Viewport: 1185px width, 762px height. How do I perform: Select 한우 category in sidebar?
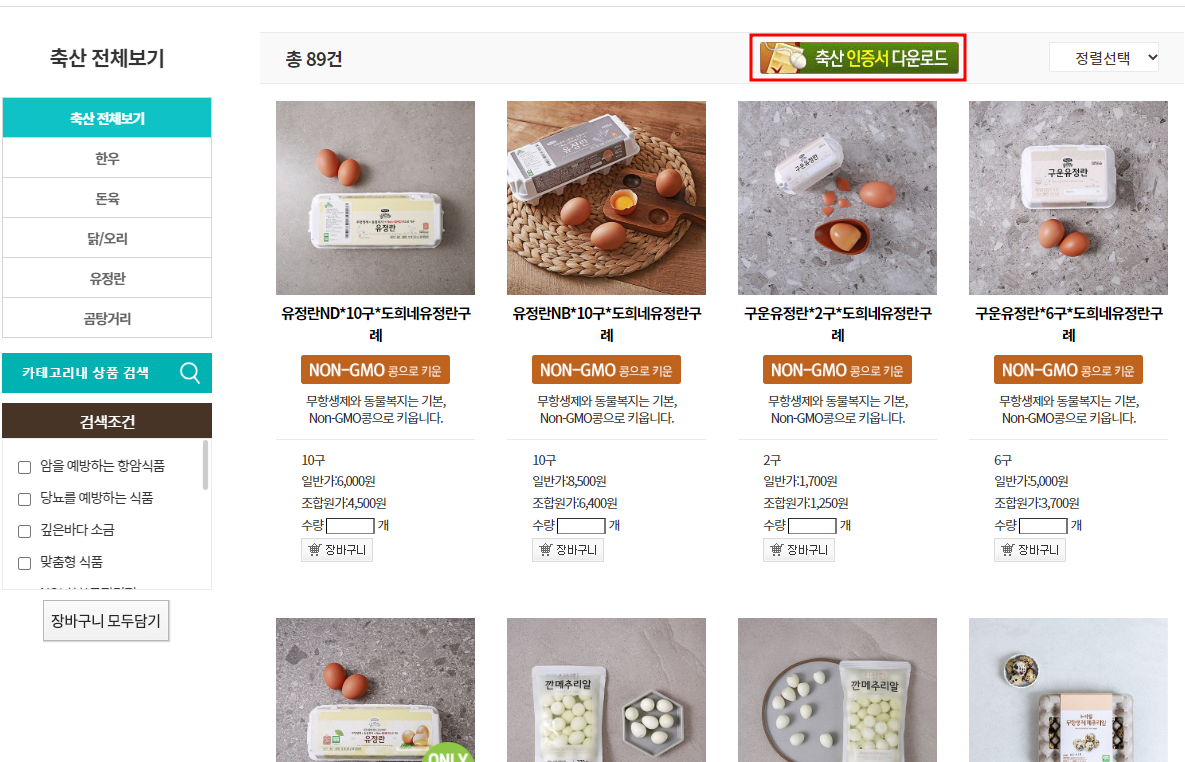pos(107,158)
